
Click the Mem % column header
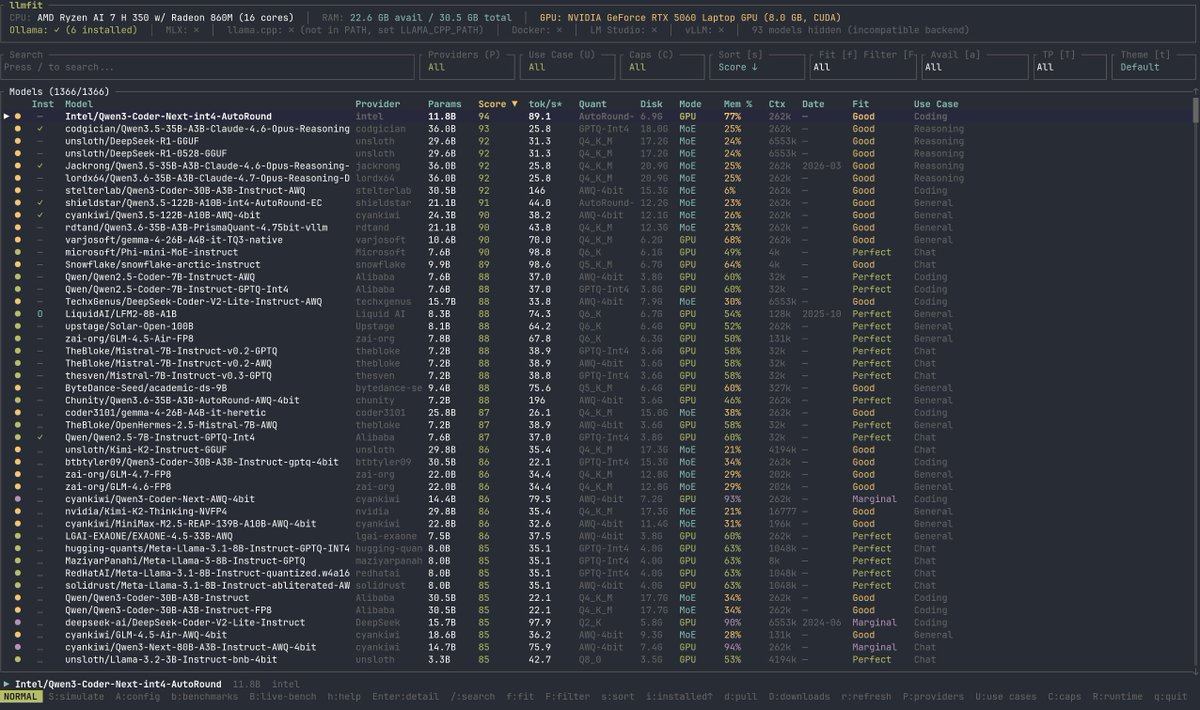(x=737, y=104)
